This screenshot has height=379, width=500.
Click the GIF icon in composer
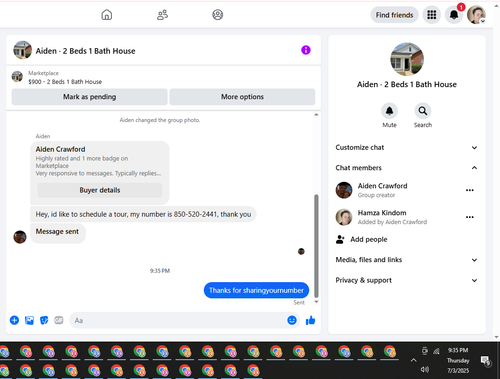point(59,320)
